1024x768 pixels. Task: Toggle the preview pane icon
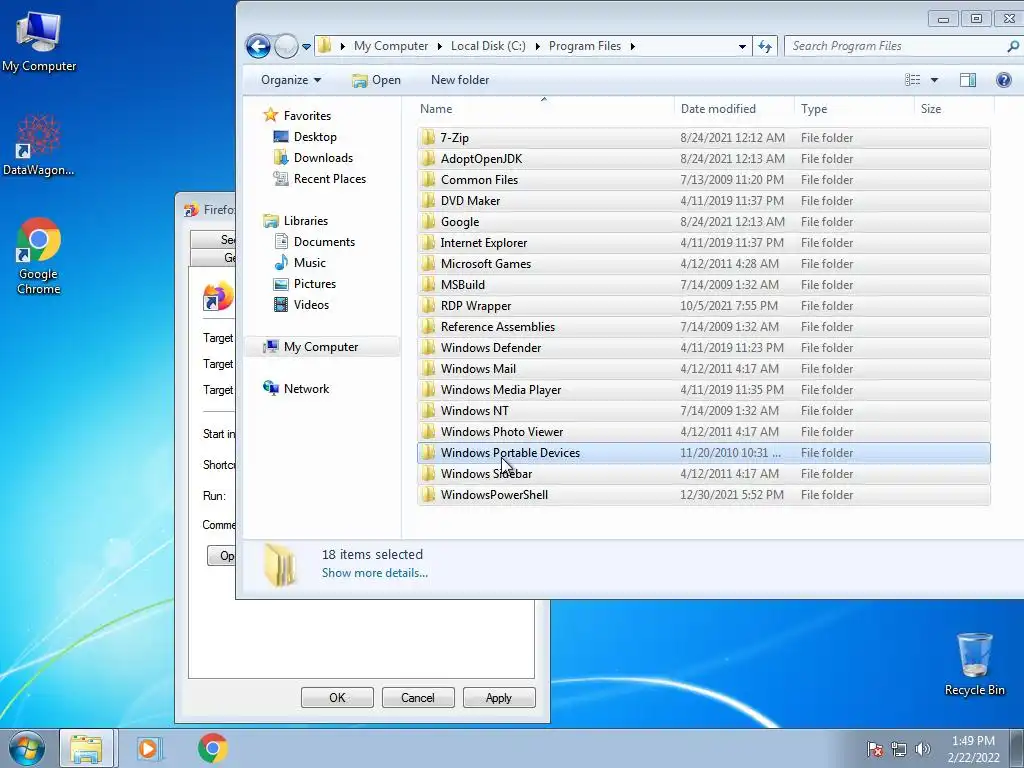[x=967, y=80]
